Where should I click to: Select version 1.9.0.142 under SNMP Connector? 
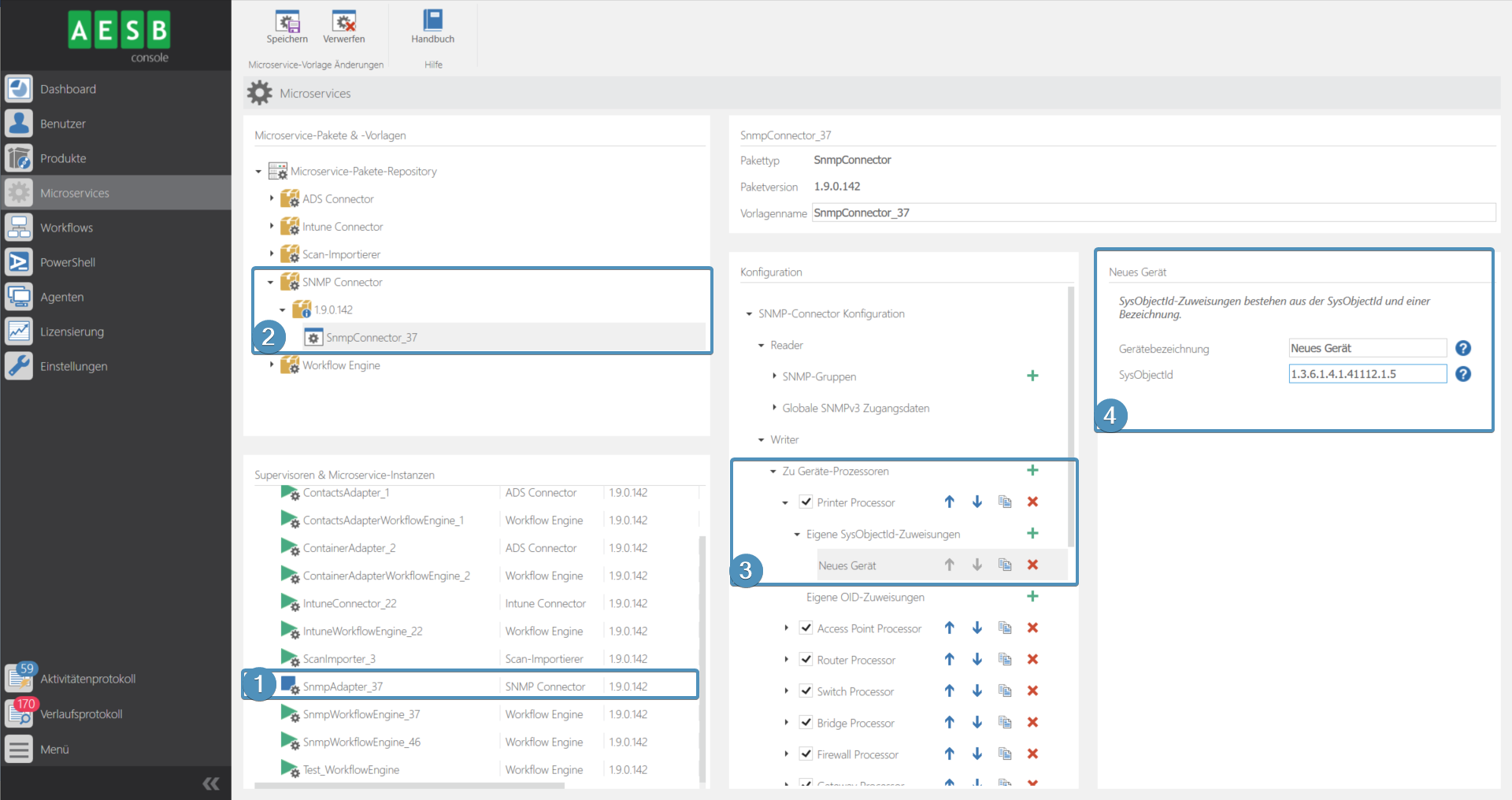(333, 310)
